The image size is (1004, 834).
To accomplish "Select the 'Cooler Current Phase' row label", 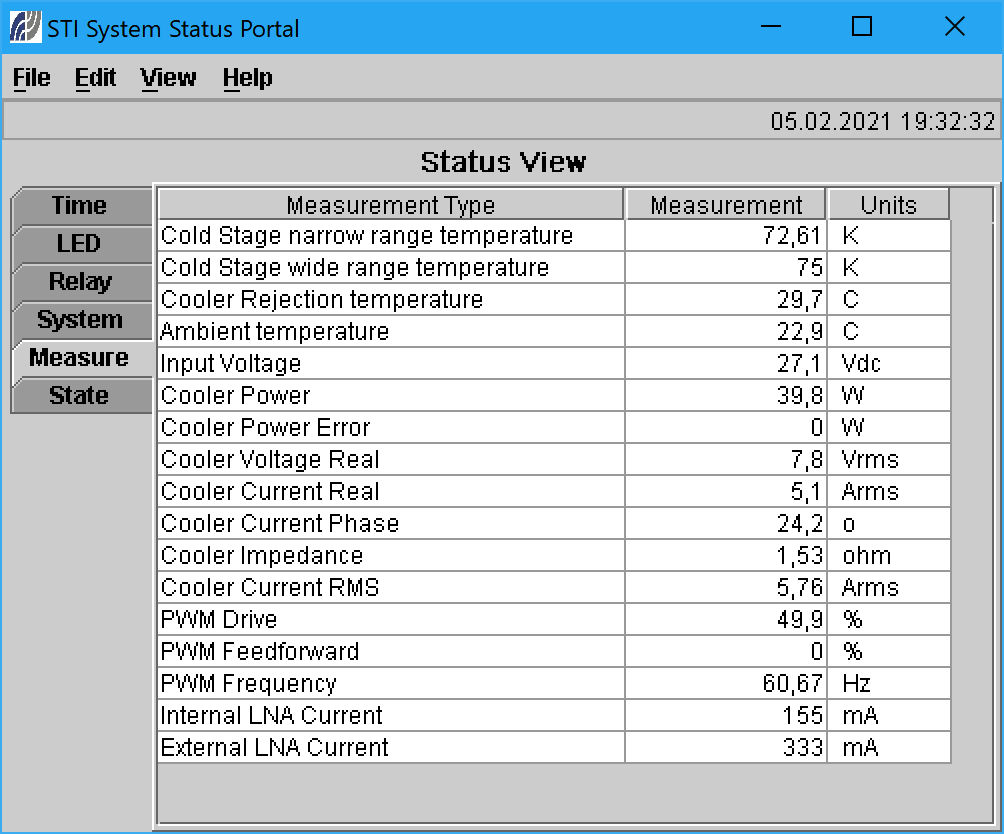I will (x=280, y=524).
